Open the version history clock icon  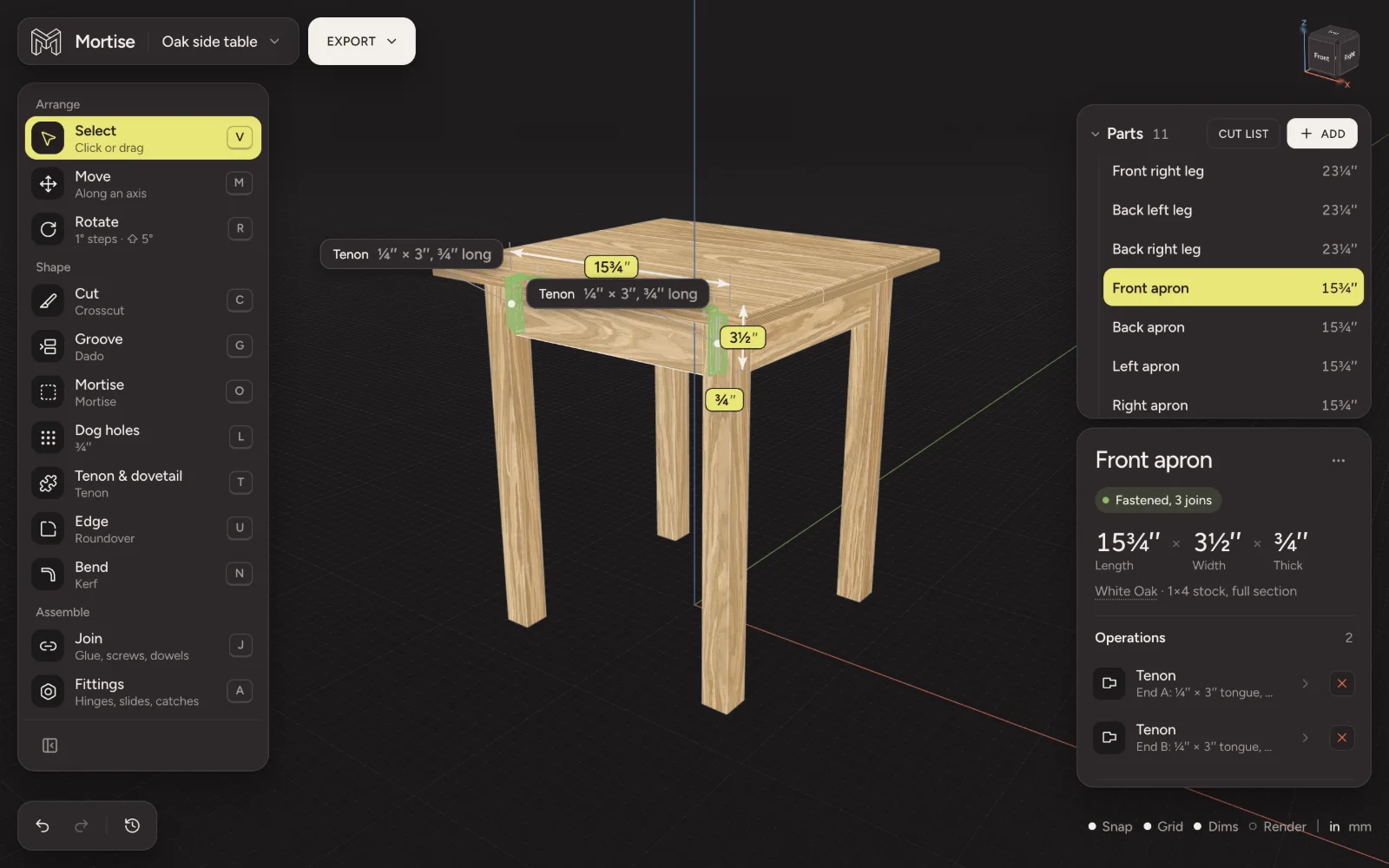[x=132, y=825]
